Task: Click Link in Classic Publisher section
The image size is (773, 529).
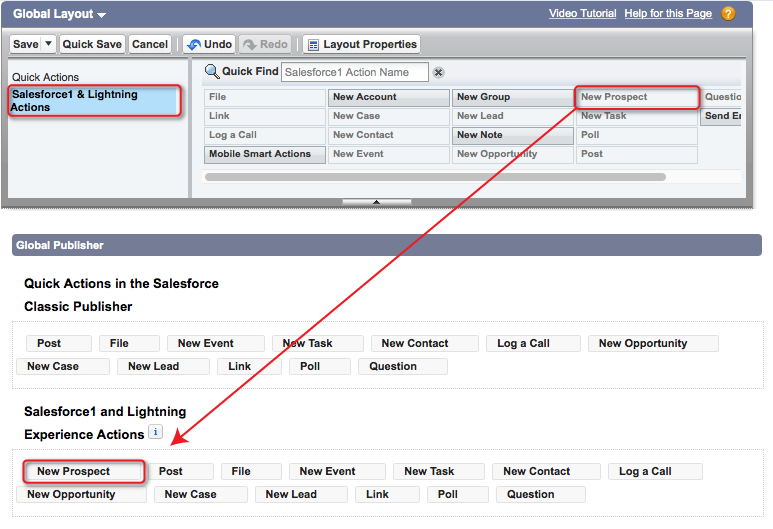Action: tap(249, 366)
